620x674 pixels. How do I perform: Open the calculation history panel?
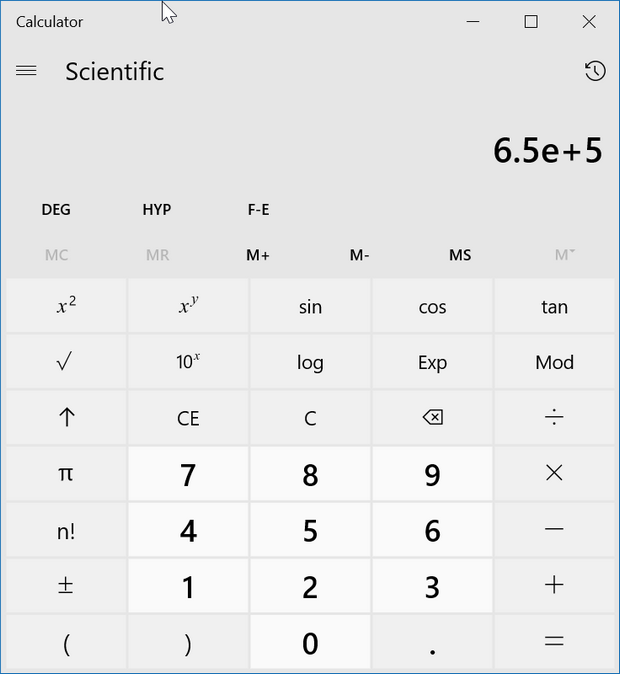click(x=595, y=71)
